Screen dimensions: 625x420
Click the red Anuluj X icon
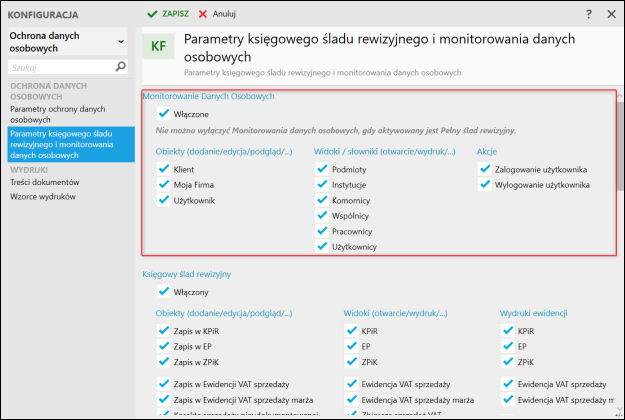(x=204, y=14)
